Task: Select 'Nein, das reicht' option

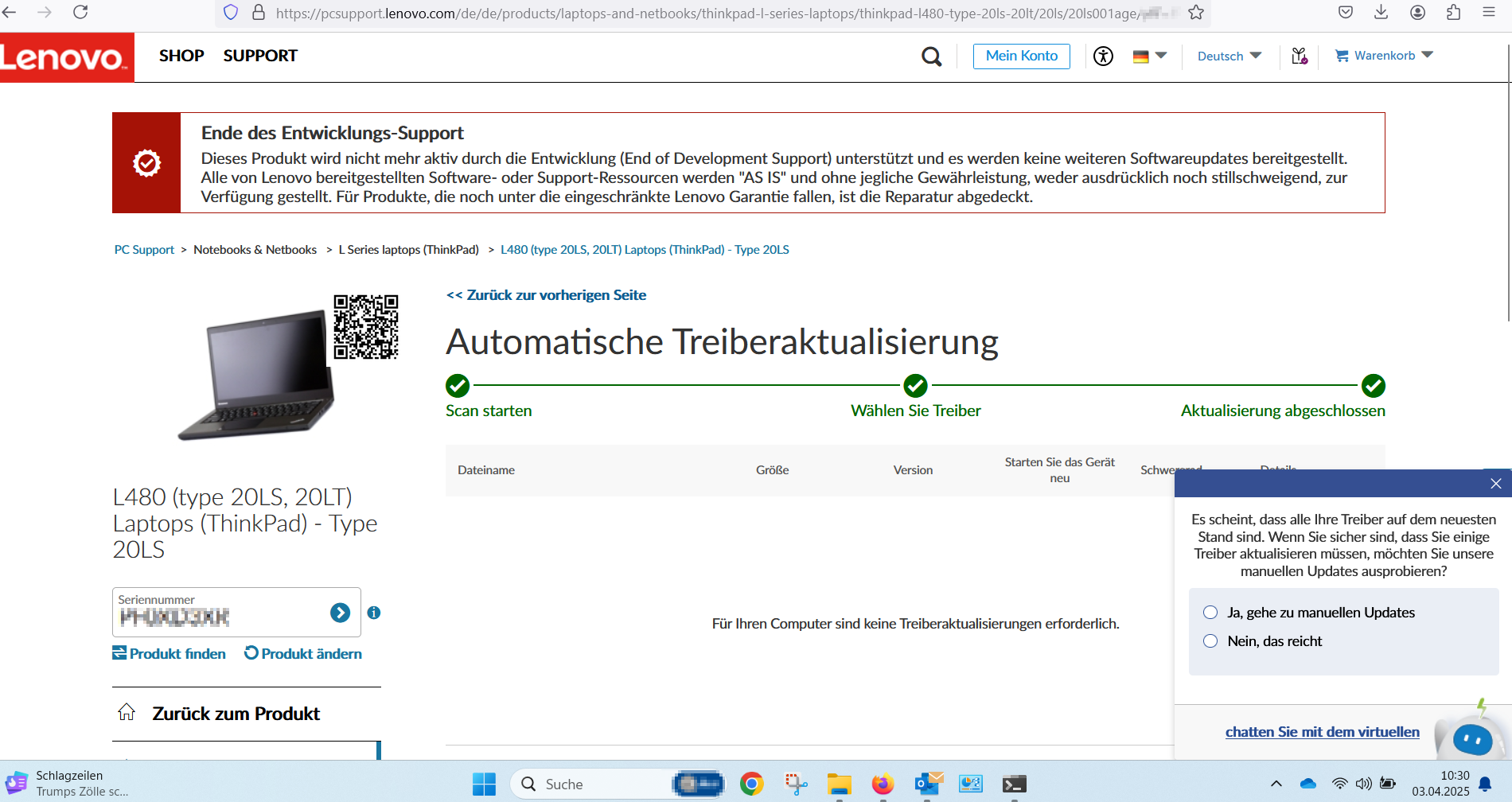Action: tap(1210, 641)
